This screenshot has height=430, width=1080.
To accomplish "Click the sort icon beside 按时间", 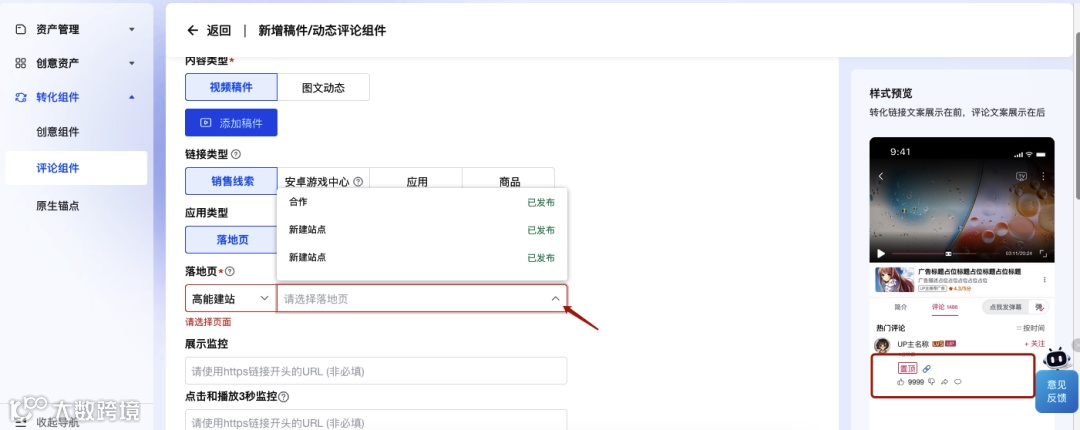I will coord(1019,328).
